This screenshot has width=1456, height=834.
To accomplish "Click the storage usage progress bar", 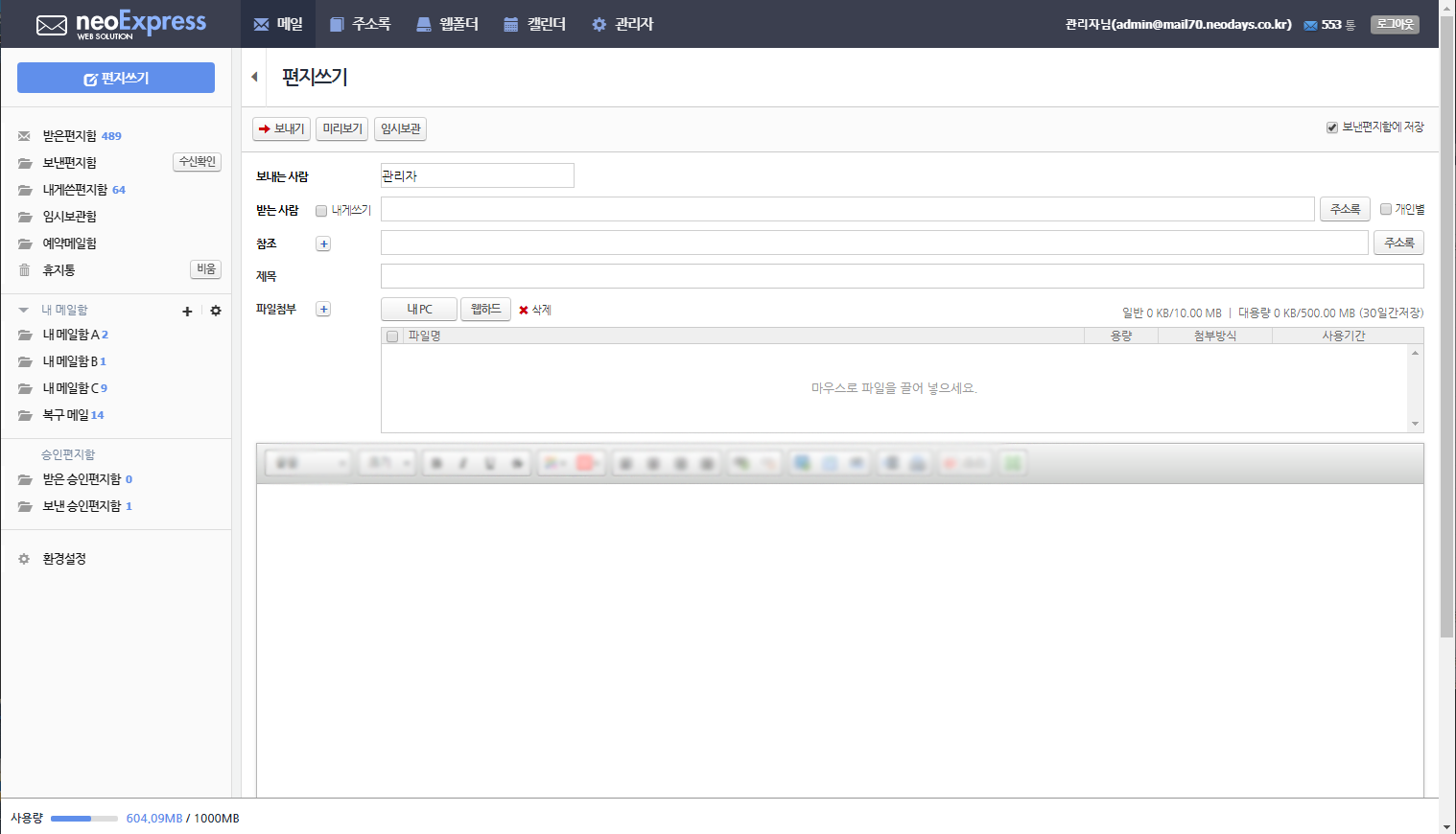I will click(84, 819).
